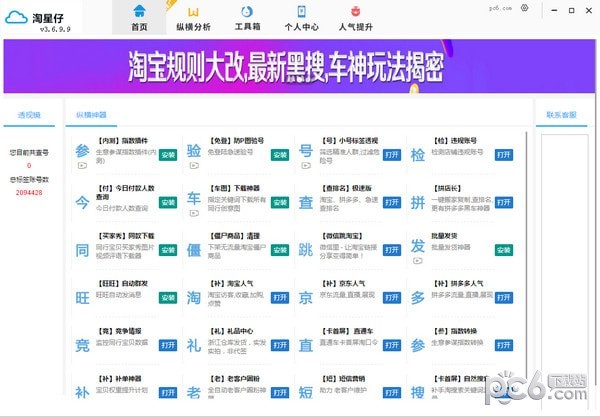600x417 pixels.
Task: Open the 工具箱 toolbox tab
Action: click(x=247, y=19)
